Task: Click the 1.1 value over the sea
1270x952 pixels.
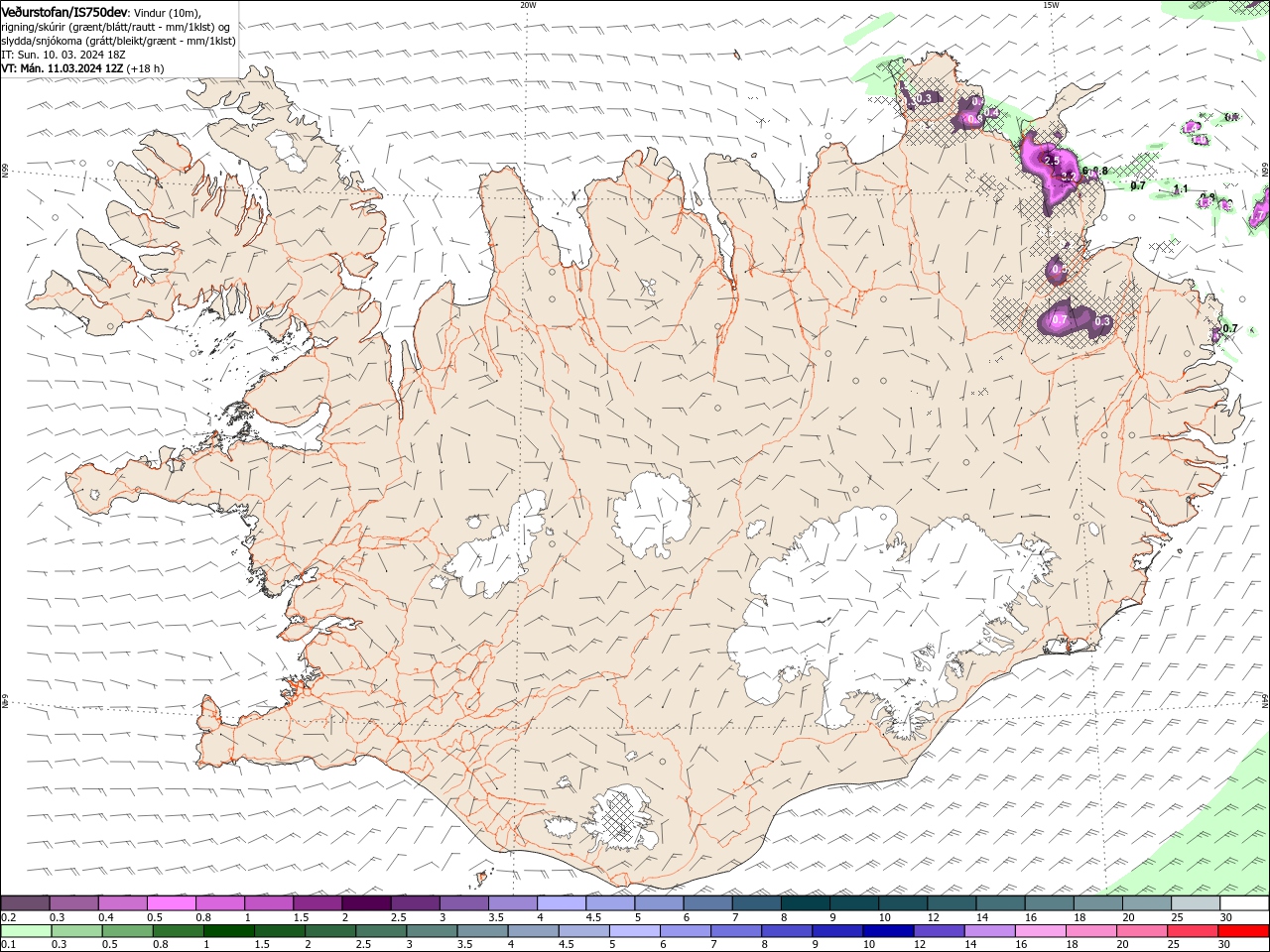Action: pos(1181,188)
